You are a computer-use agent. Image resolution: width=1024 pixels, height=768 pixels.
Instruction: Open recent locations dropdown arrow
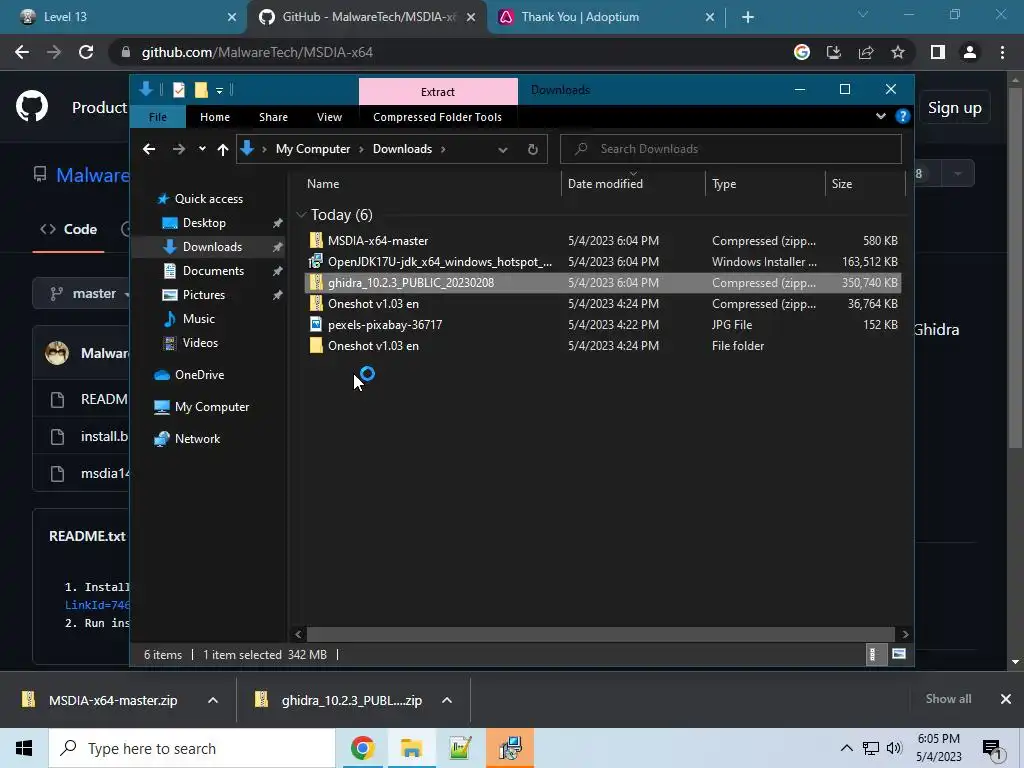pyautogui.click(x=202, y=149)
